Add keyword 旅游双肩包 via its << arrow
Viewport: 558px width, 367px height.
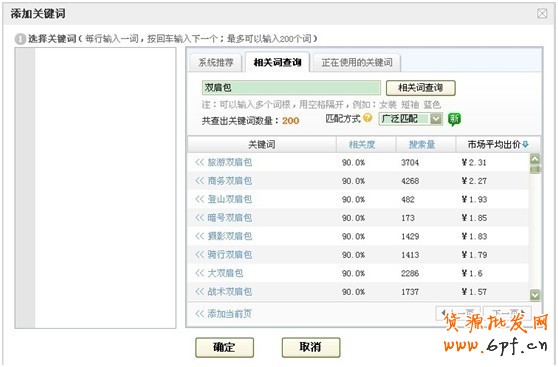click(x=199, y=162)
